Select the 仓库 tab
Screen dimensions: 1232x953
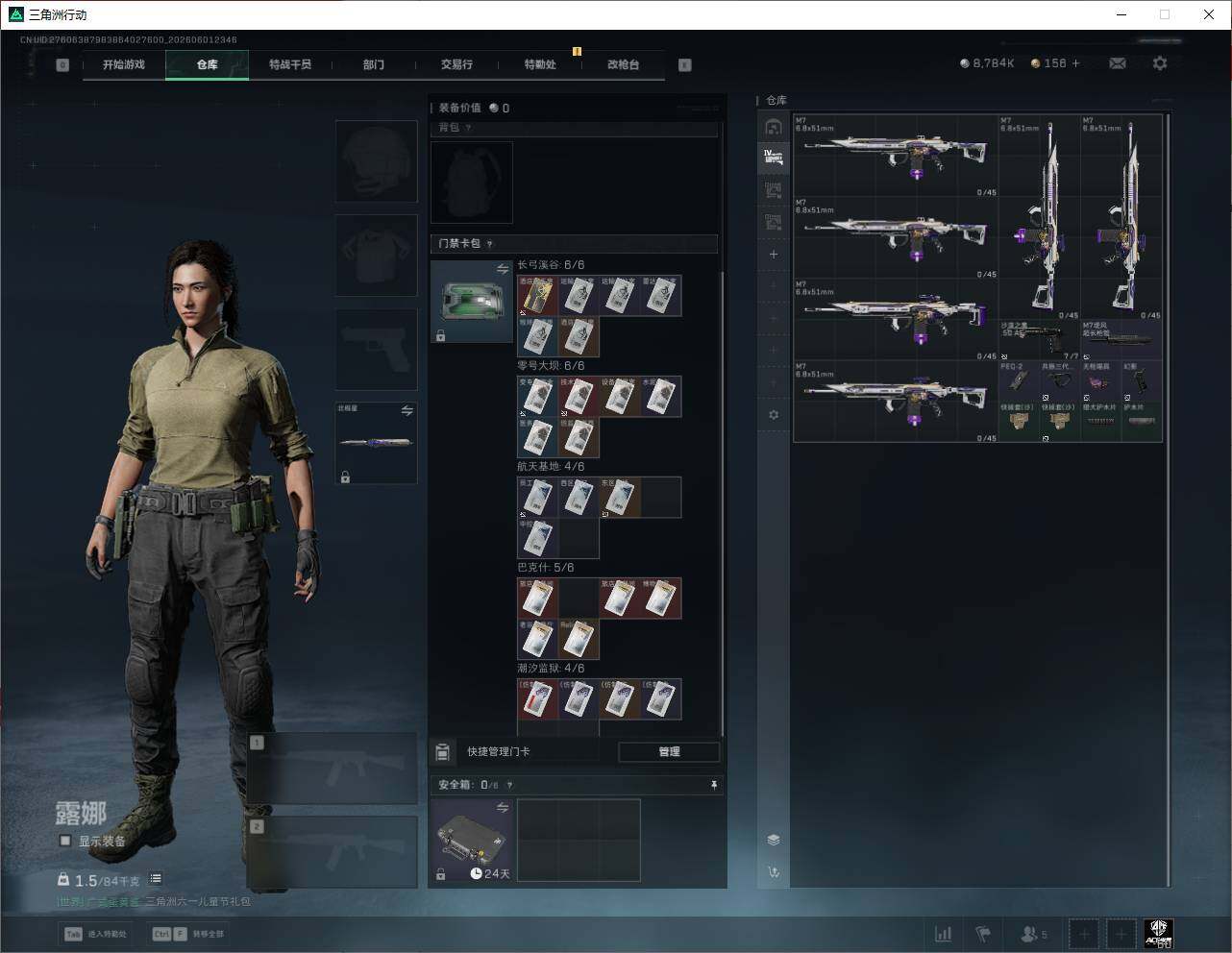click(x=207, y=64)
